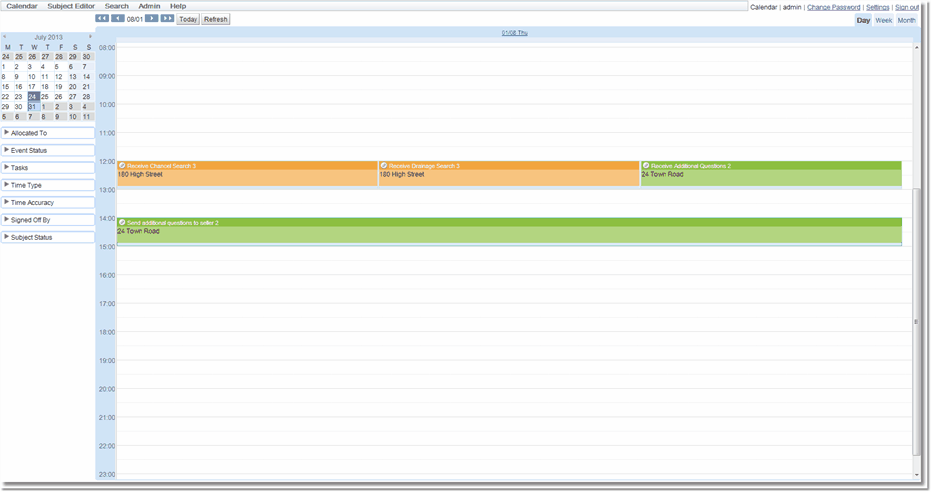Click status icon on Receive Chancel Search event
The image size is (931, 492).
pos(122,165)
